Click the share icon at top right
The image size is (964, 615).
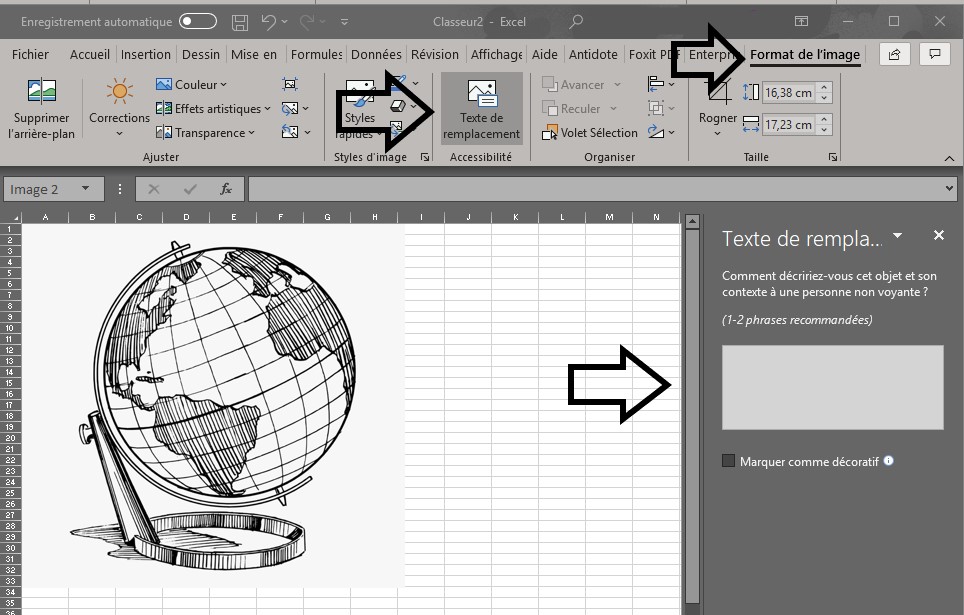(894, 54)
